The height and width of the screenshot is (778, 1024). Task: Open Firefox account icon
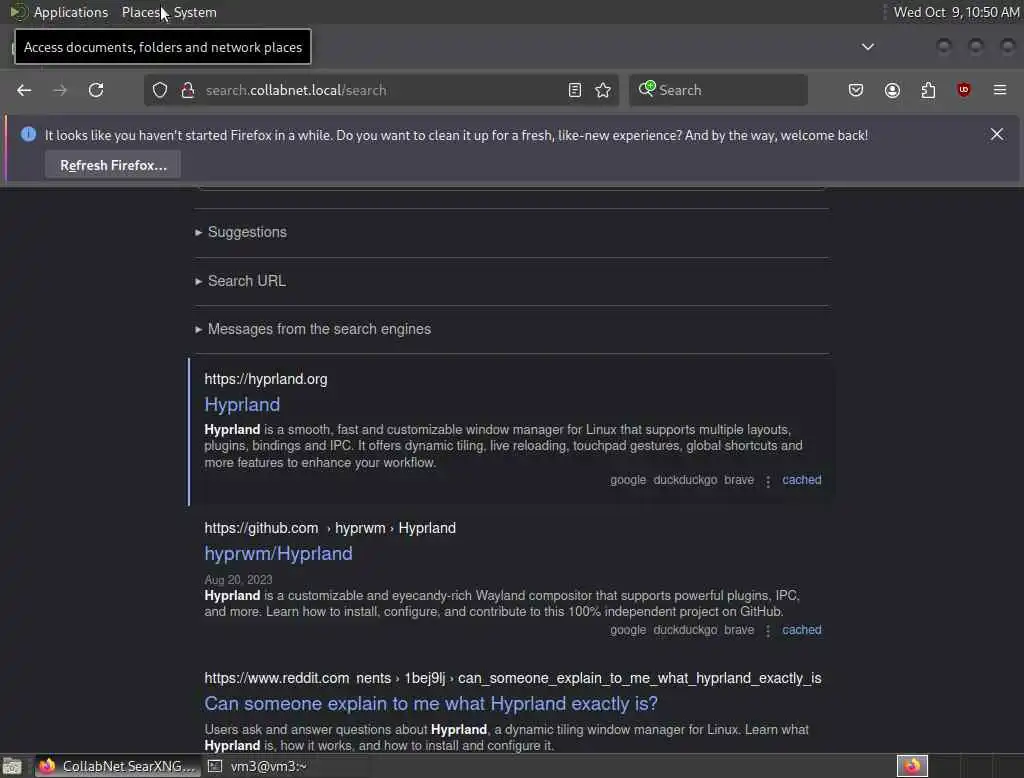892,90
